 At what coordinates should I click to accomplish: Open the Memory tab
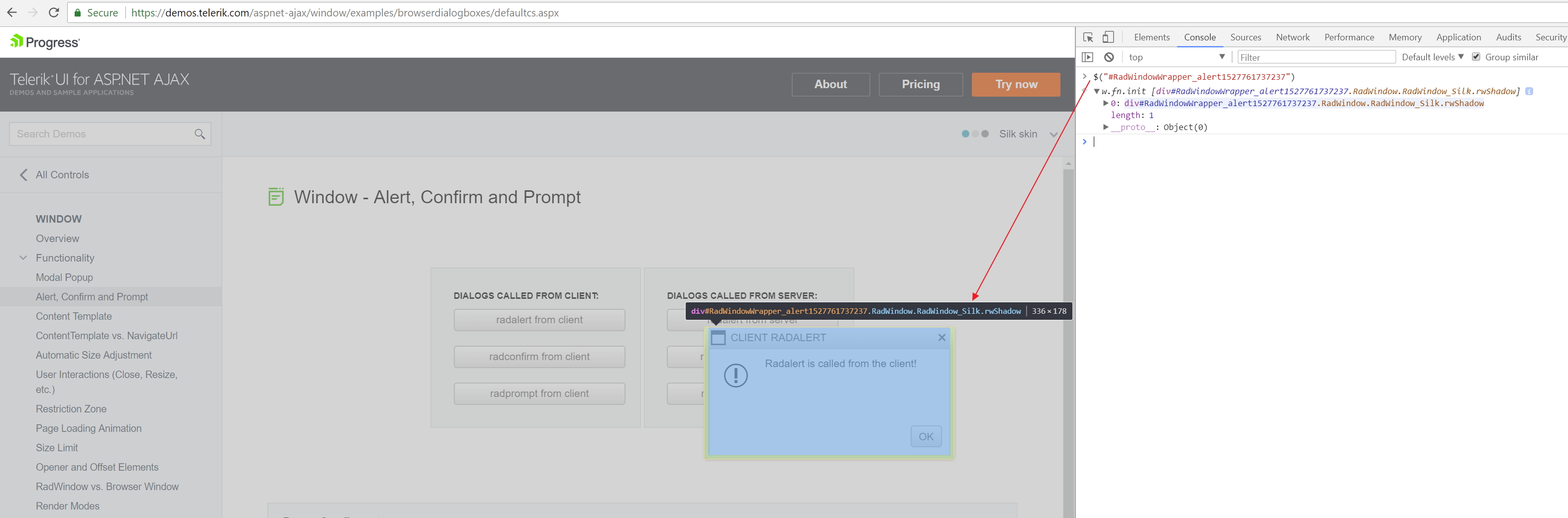(1405, 37)
